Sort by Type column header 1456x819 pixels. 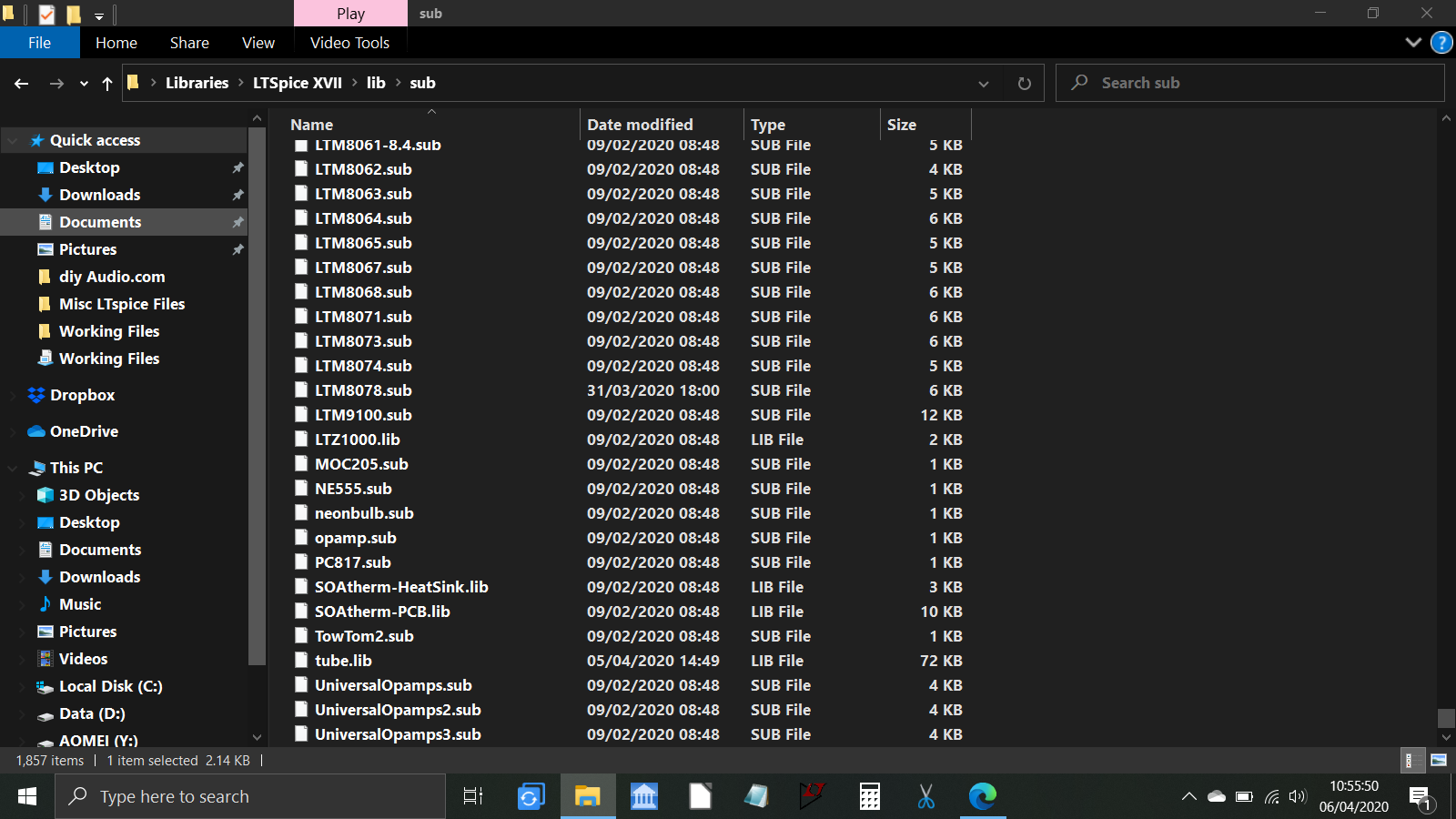[812, 125]
